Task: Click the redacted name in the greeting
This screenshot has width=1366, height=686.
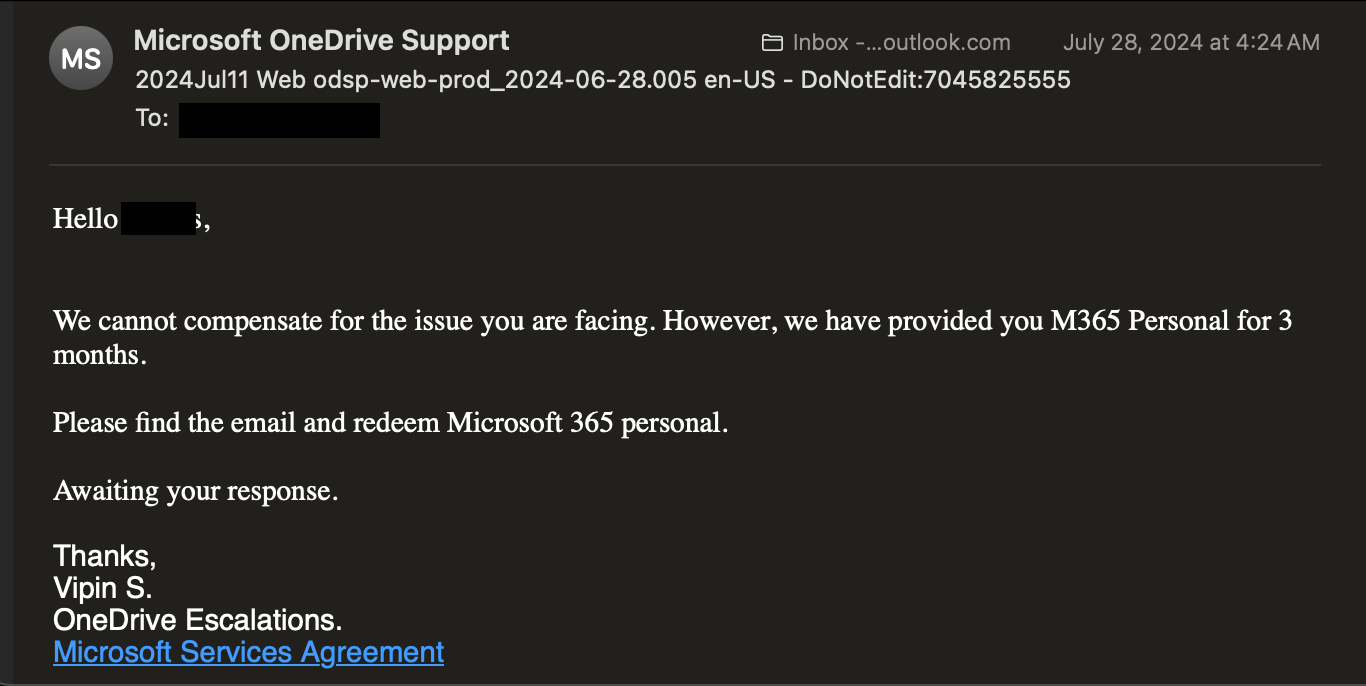Action: (158, 218)
